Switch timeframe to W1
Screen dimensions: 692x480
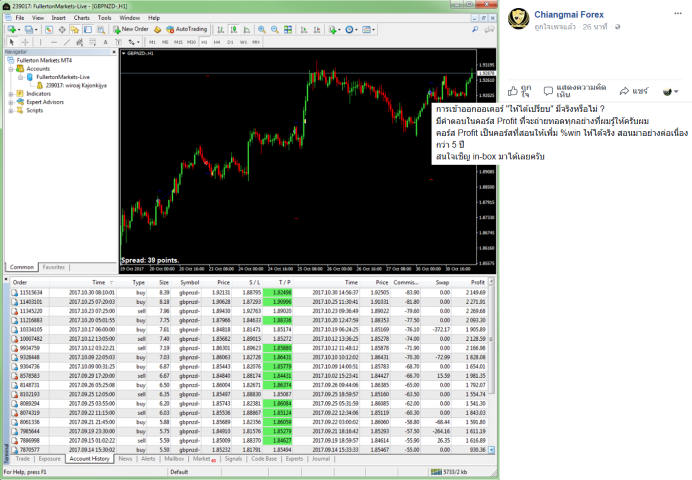click(244, 42)
